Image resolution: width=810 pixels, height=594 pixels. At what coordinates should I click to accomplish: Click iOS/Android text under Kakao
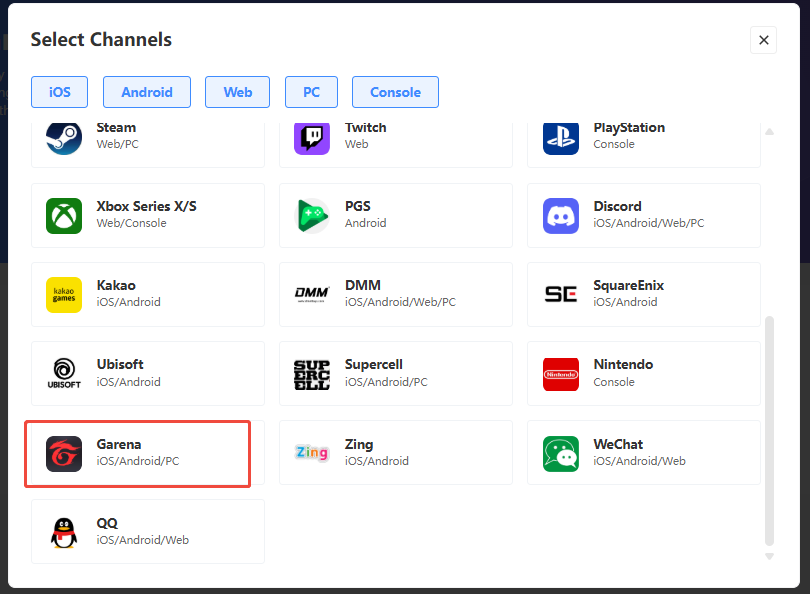click(129, 302)
